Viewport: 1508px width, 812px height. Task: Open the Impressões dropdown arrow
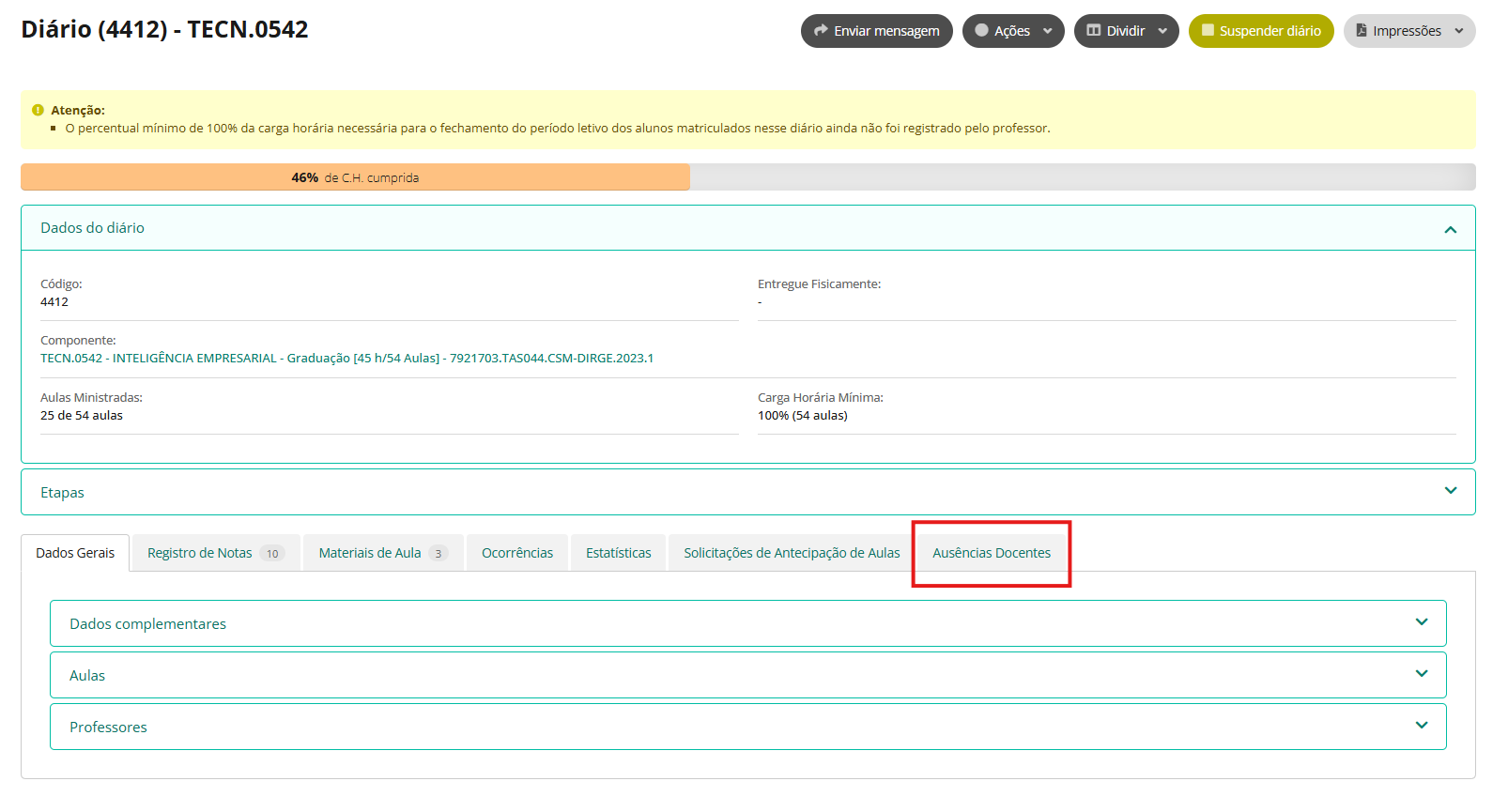point(1459,31)
